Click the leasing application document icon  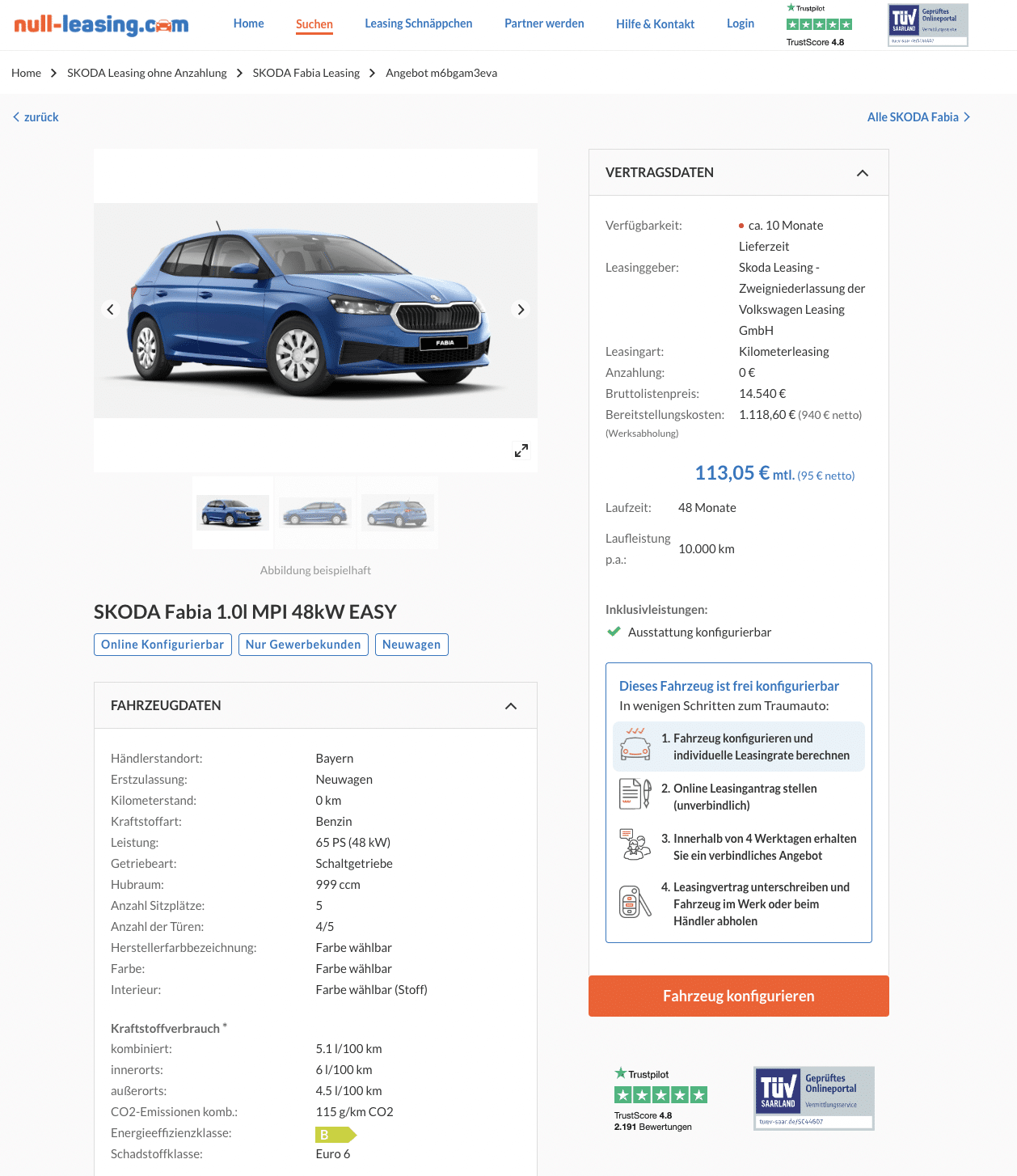point(635,794)
